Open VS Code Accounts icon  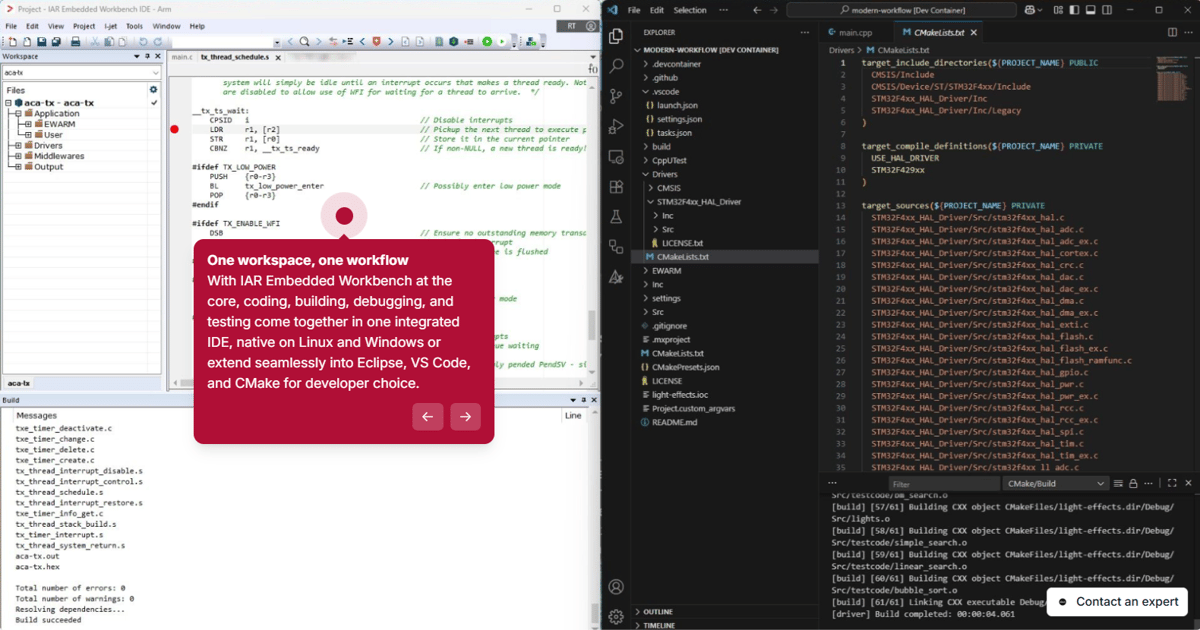(616, 587)
